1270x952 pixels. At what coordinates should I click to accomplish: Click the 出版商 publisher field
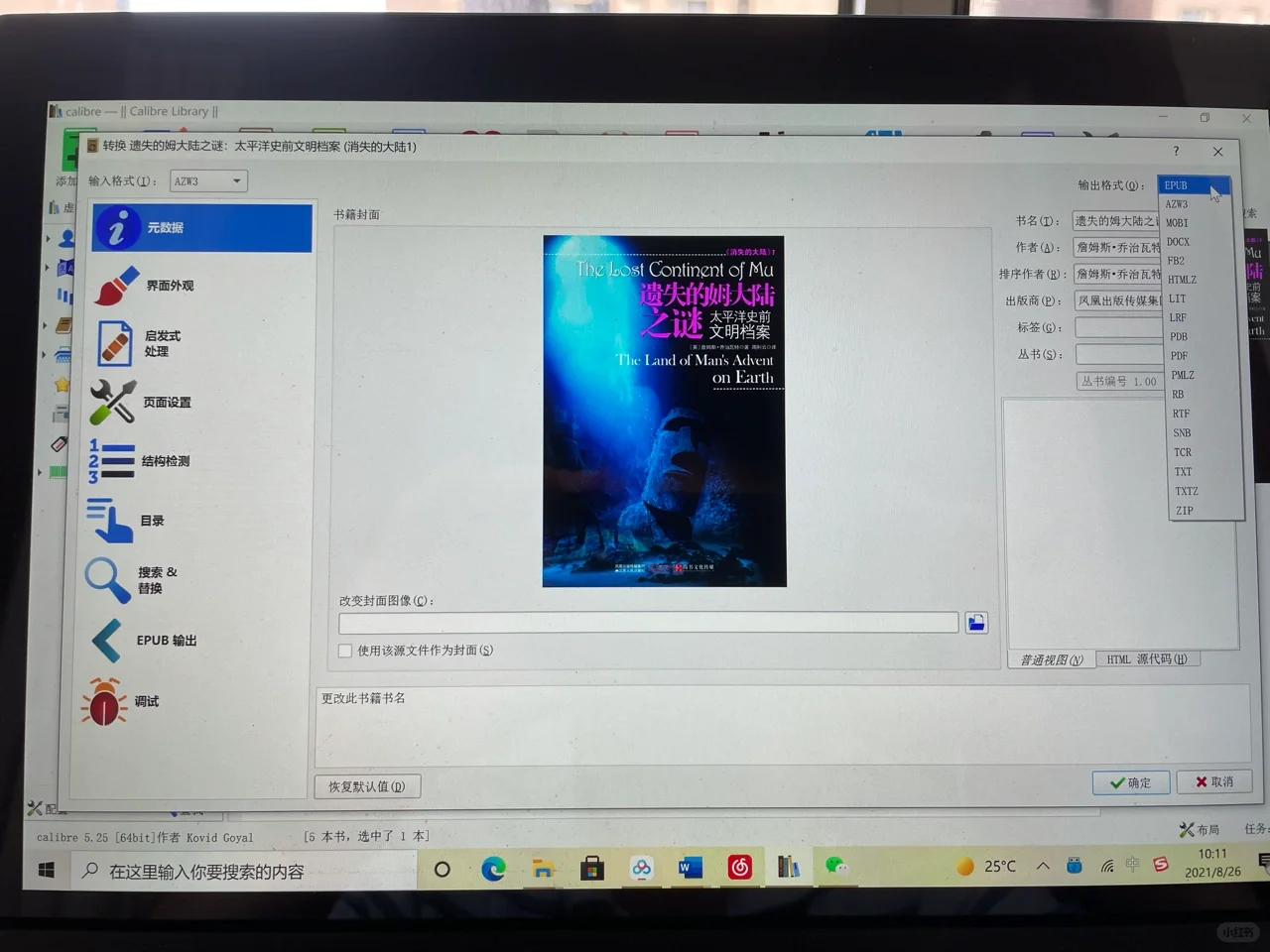(1119, 300)
